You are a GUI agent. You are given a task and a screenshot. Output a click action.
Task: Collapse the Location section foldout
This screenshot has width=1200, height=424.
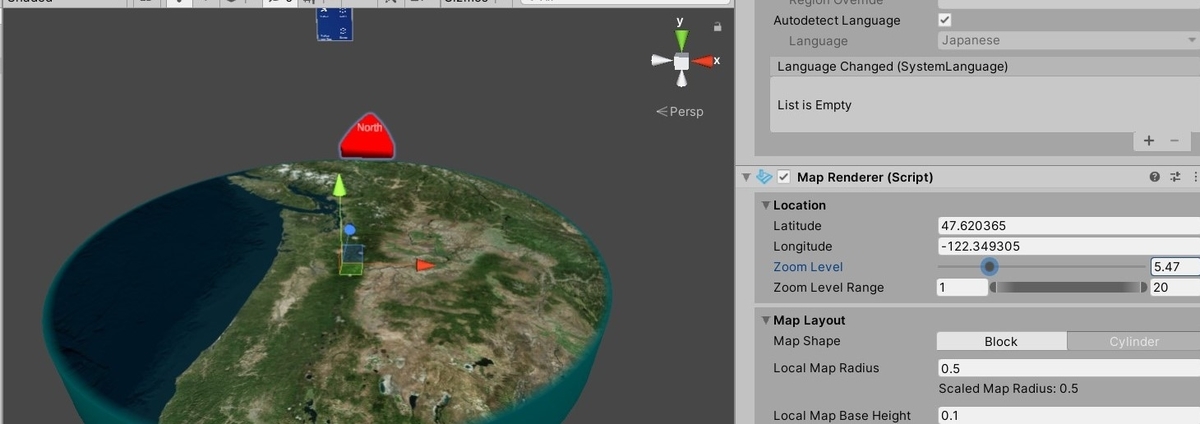pyautogui.click(x=766, y=205)
